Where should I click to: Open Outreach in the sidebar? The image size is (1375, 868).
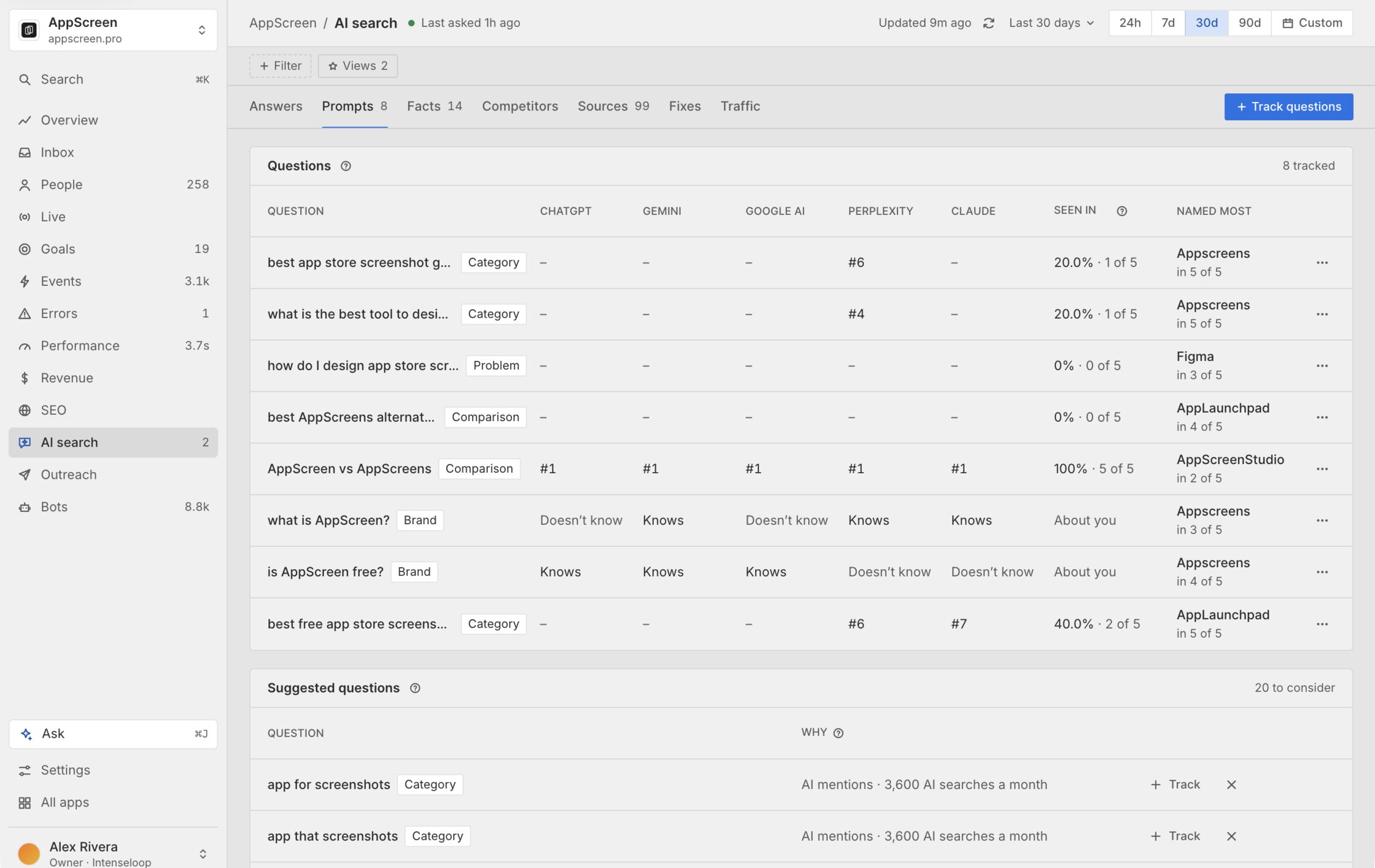click(114, 475)
